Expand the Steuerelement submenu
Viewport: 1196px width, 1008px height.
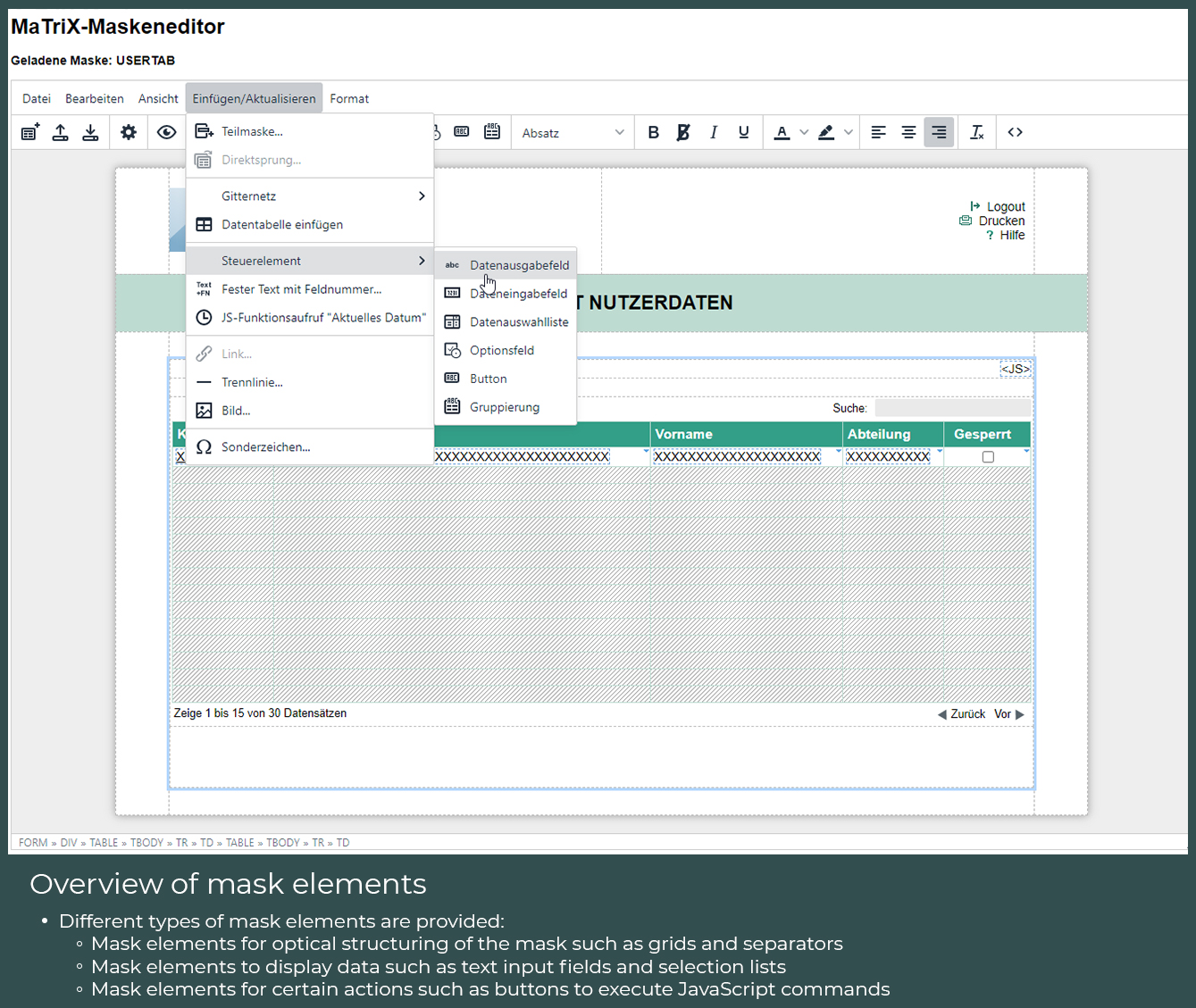[310, 261]
